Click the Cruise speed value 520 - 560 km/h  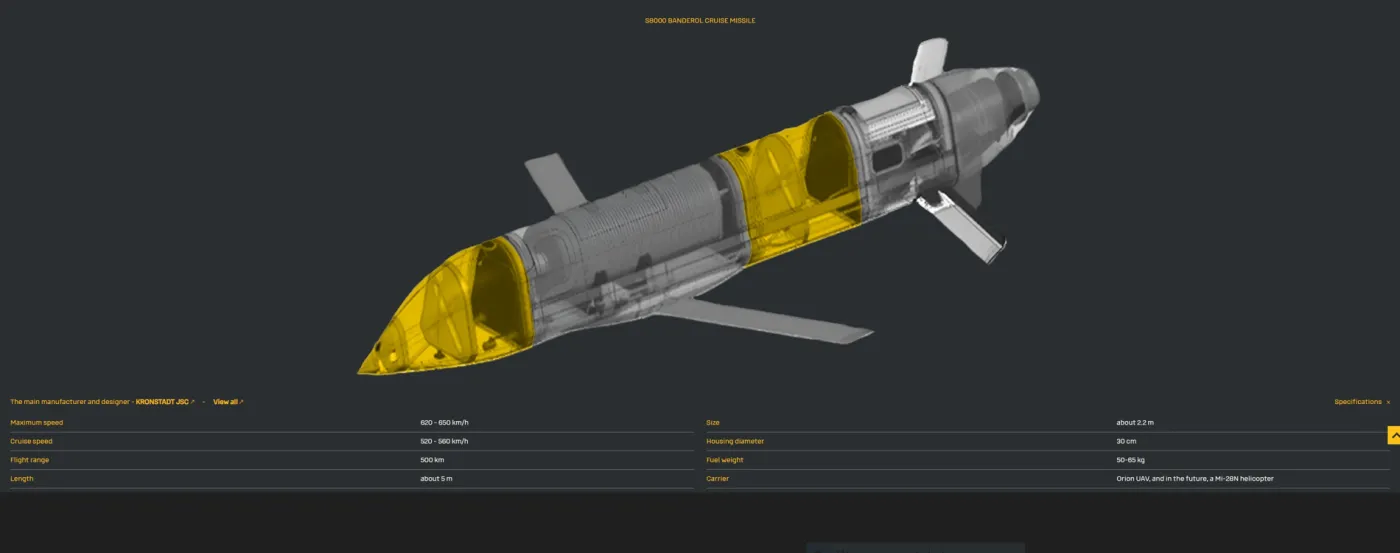click(x=444, y=441)
